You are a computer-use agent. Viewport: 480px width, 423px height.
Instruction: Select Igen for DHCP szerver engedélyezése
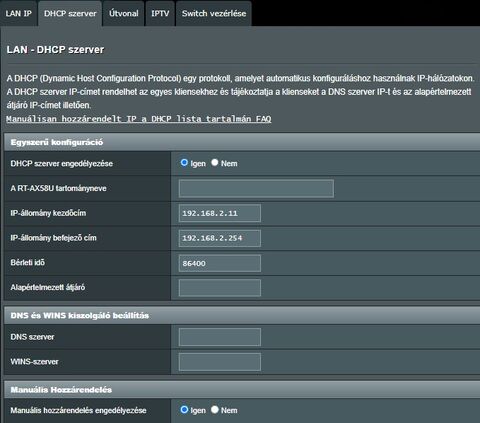pyautogui.click(x=184, y=163)
